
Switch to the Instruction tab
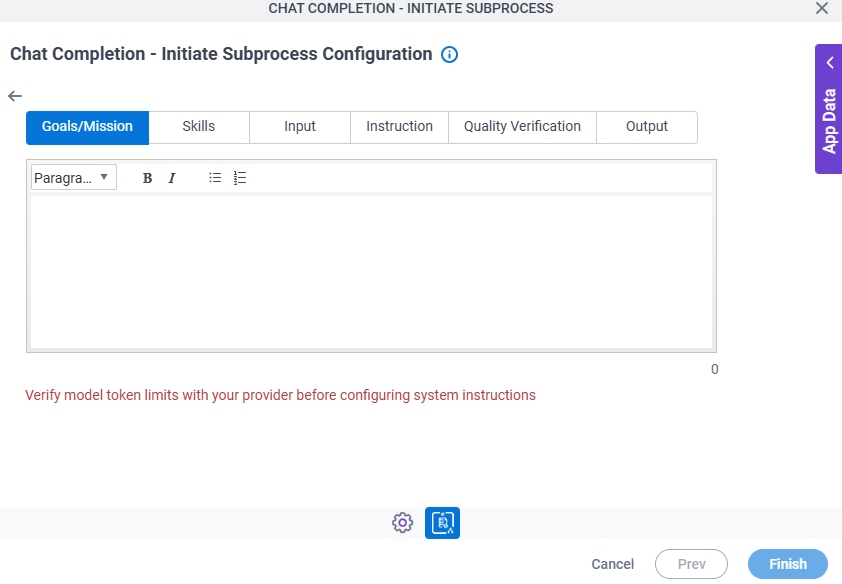[399, 127]
